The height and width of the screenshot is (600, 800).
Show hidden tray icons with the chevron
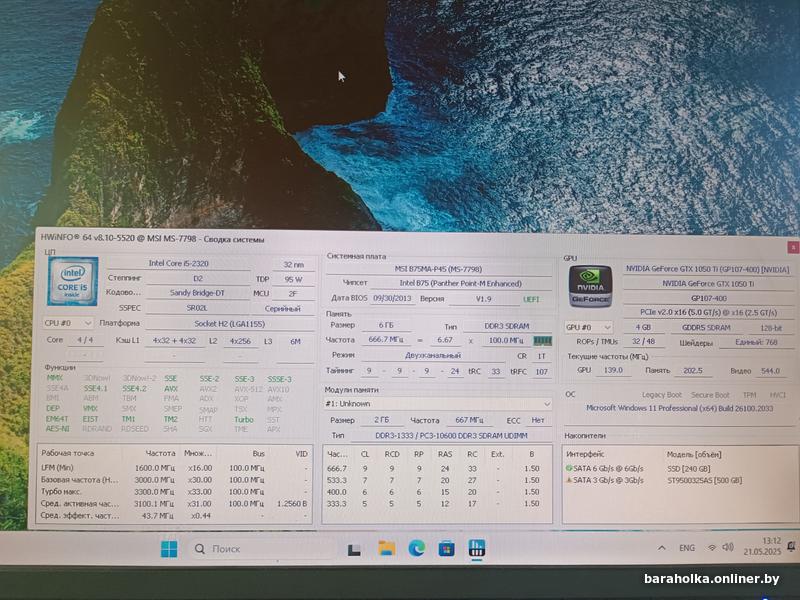click(662, 548)
